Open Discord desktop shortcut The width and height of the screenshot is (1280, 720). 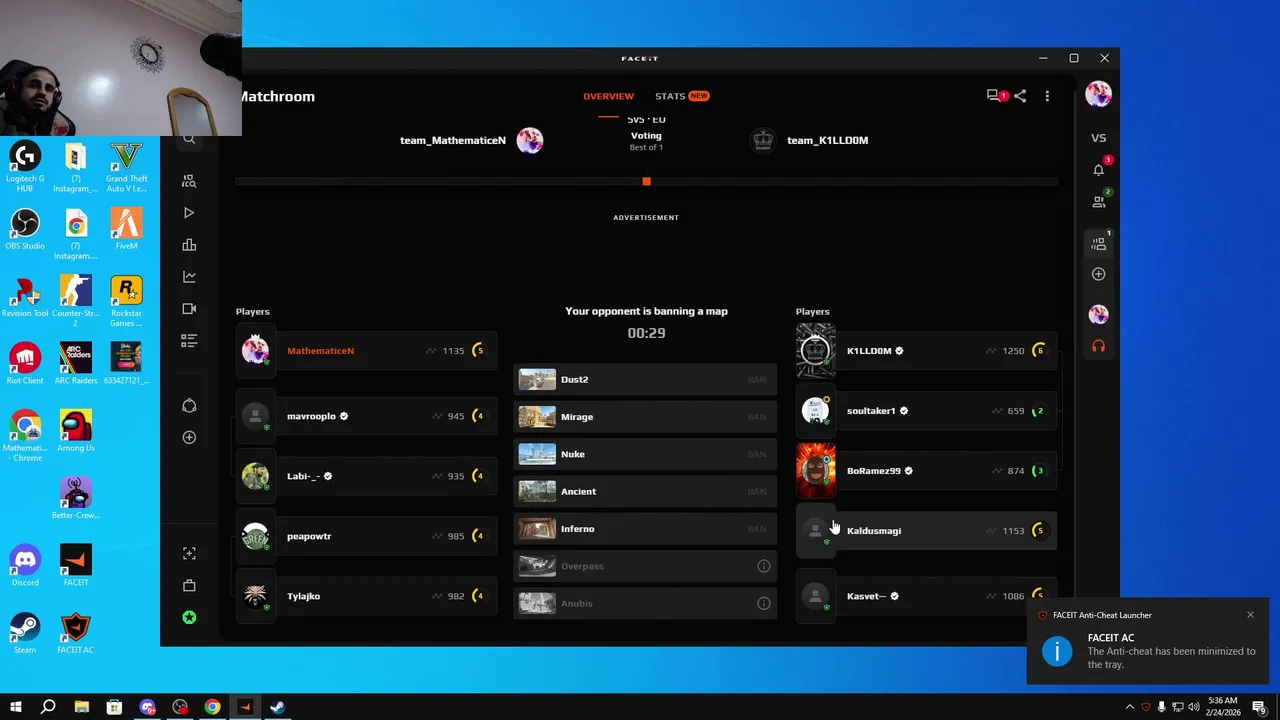[25, 565]
